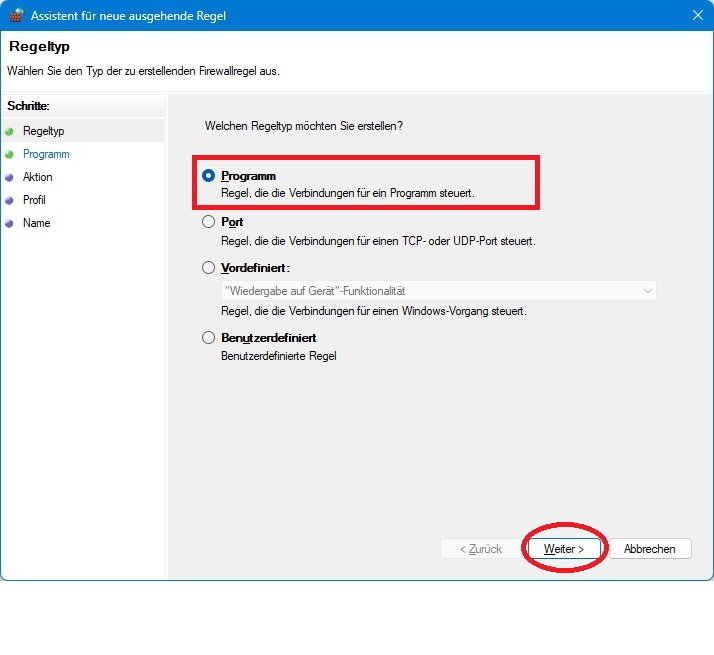The width and height of the screenshot is (714, 655).
Task: Click the Abbrechen button
Action: point(650,549)
